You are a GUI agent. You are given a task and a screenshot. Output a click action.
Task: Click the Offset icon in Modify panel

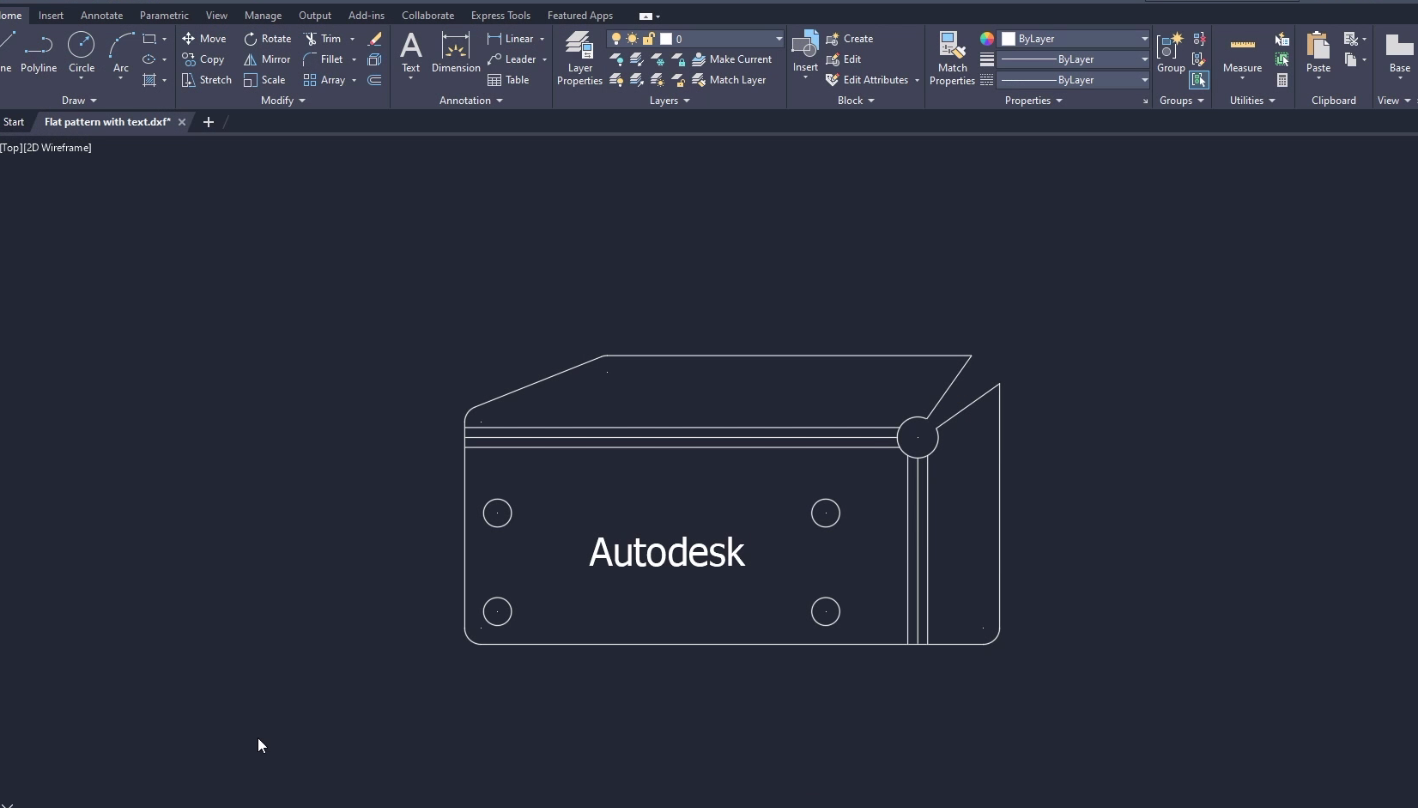[x=375, y=80]
